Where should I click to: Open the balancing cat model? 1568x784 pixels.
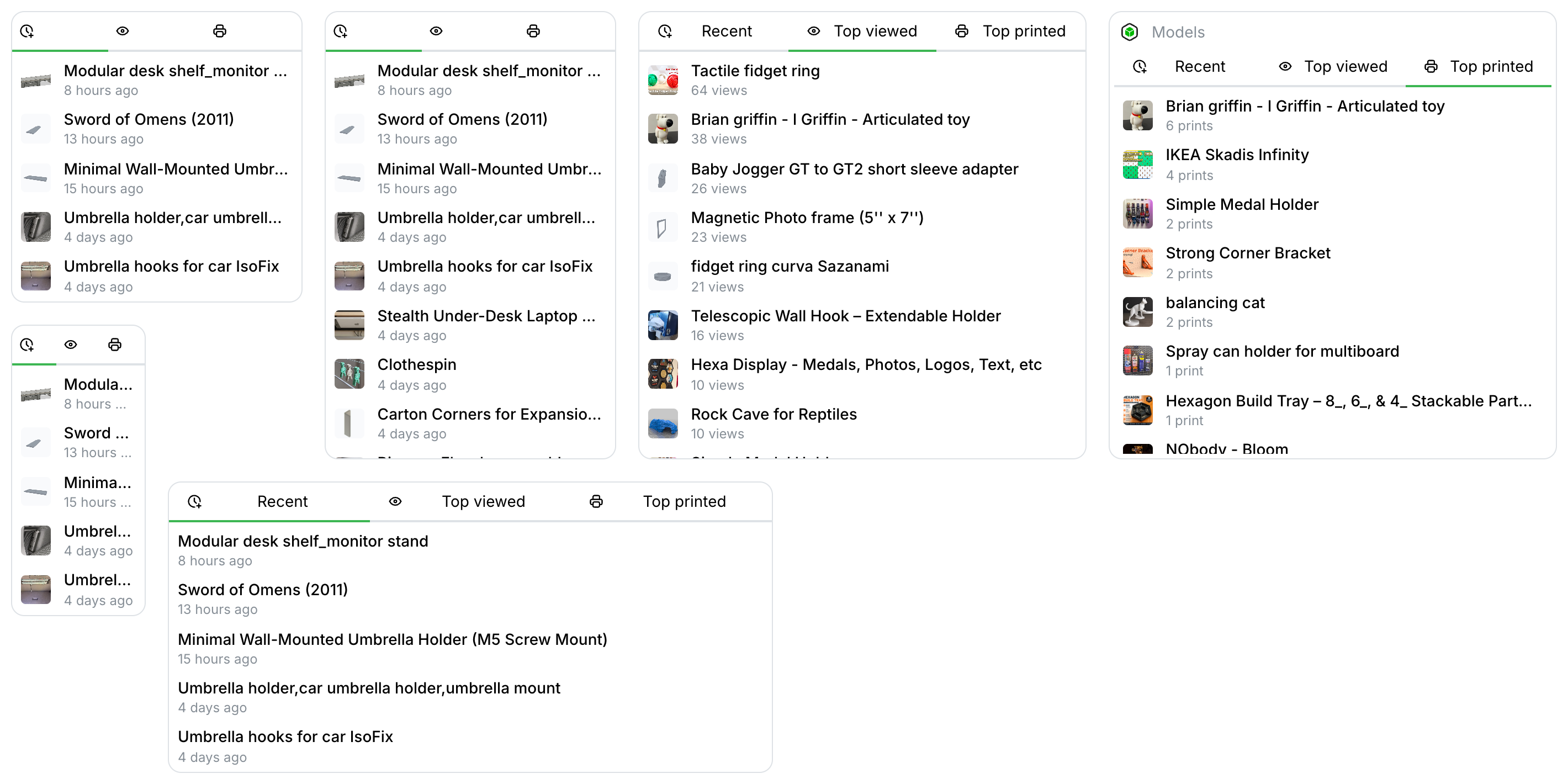[x=1332, y=312]
